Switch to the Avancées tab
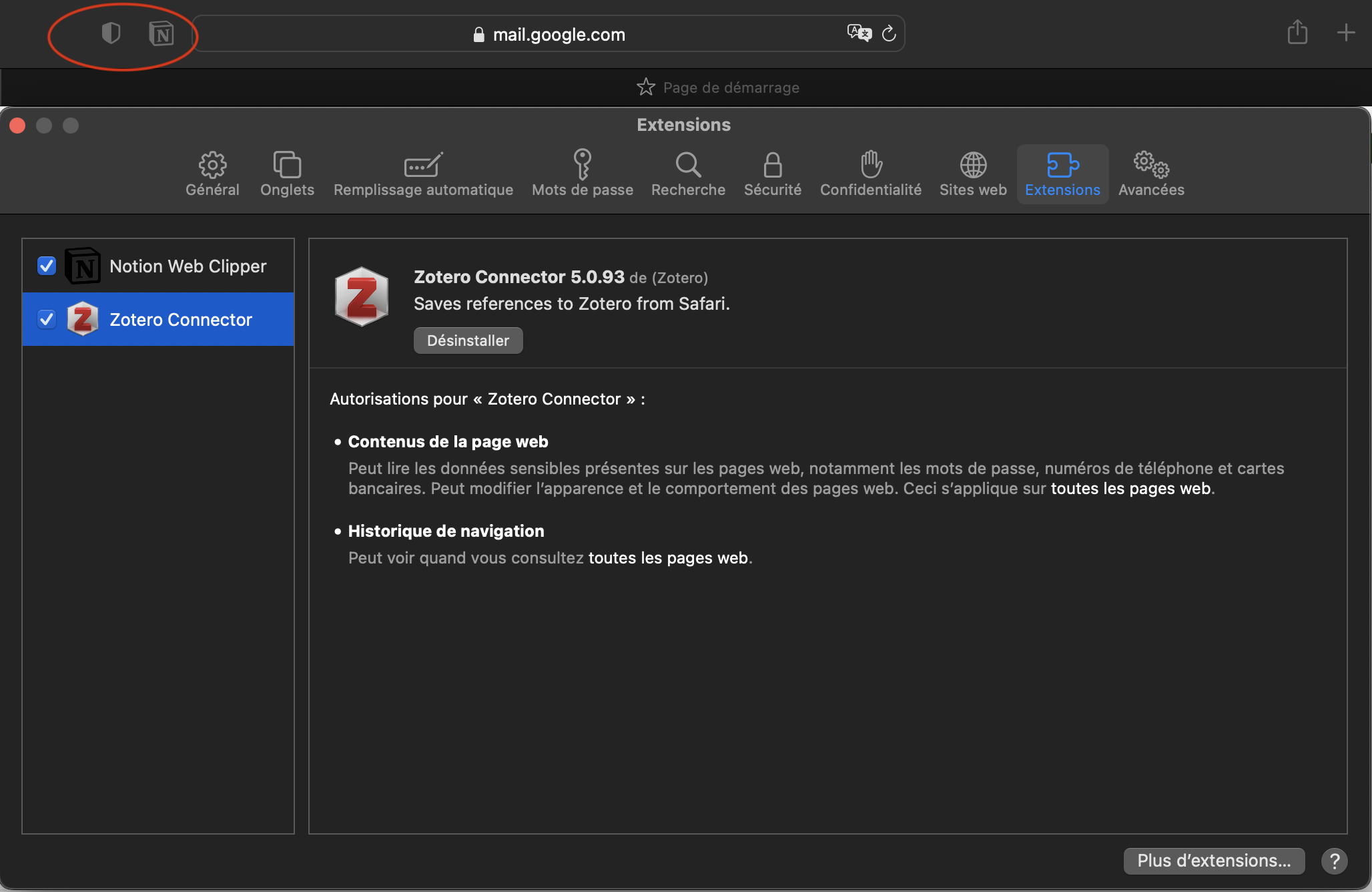Image resolution: width=1372 pixels, height=892 pixels. pos(1151,174)
